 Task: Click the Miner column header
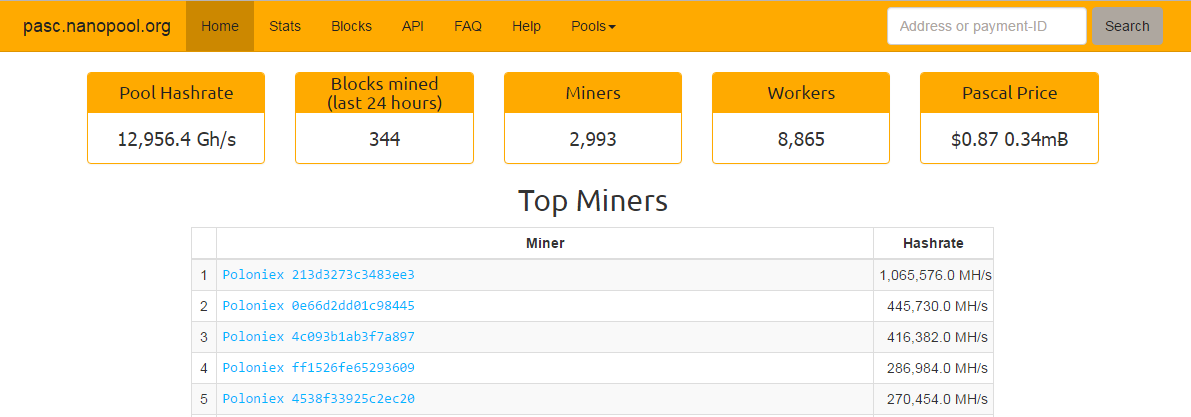tap(545, 244)
